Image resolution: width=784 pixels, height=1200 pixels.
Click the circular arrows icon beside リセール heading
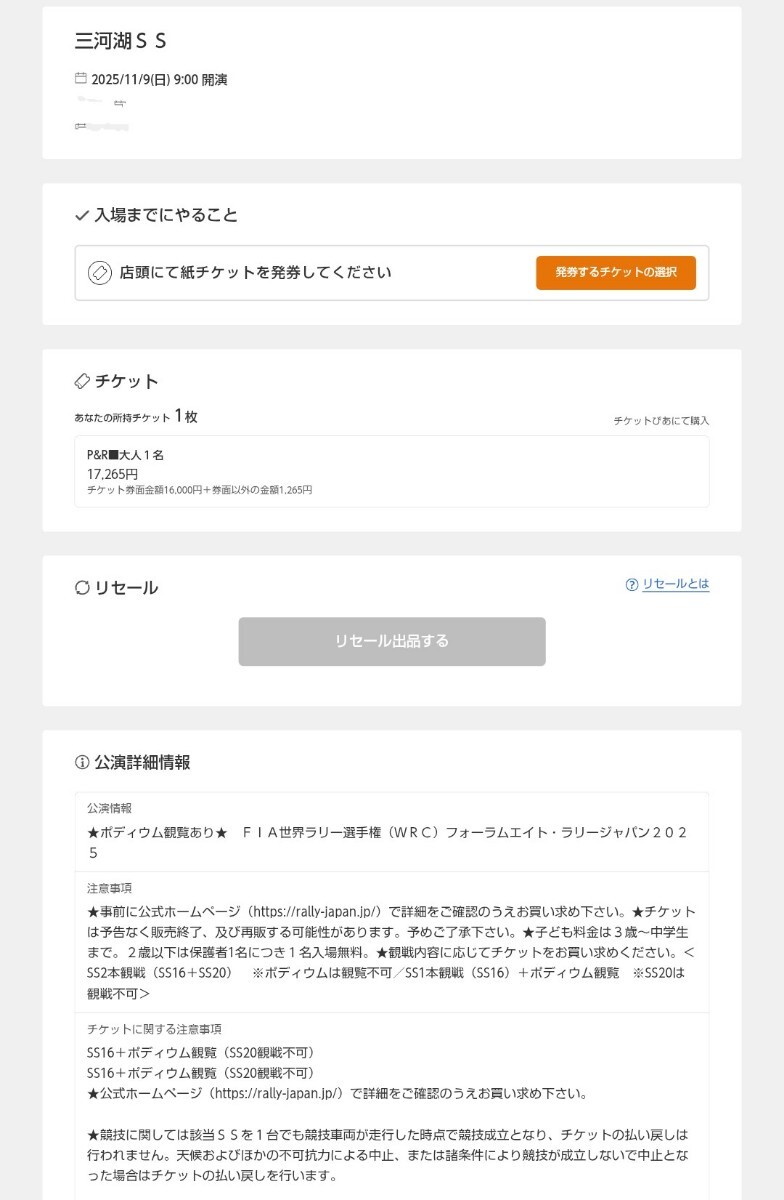82,588
